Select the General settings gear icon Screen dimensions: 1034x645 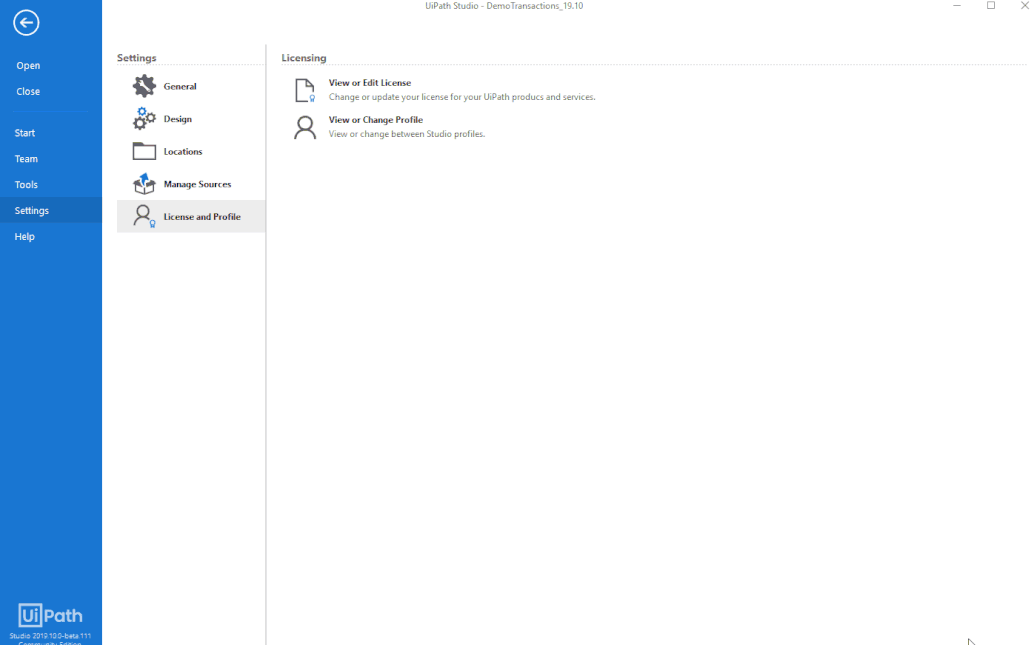point(141,86)
